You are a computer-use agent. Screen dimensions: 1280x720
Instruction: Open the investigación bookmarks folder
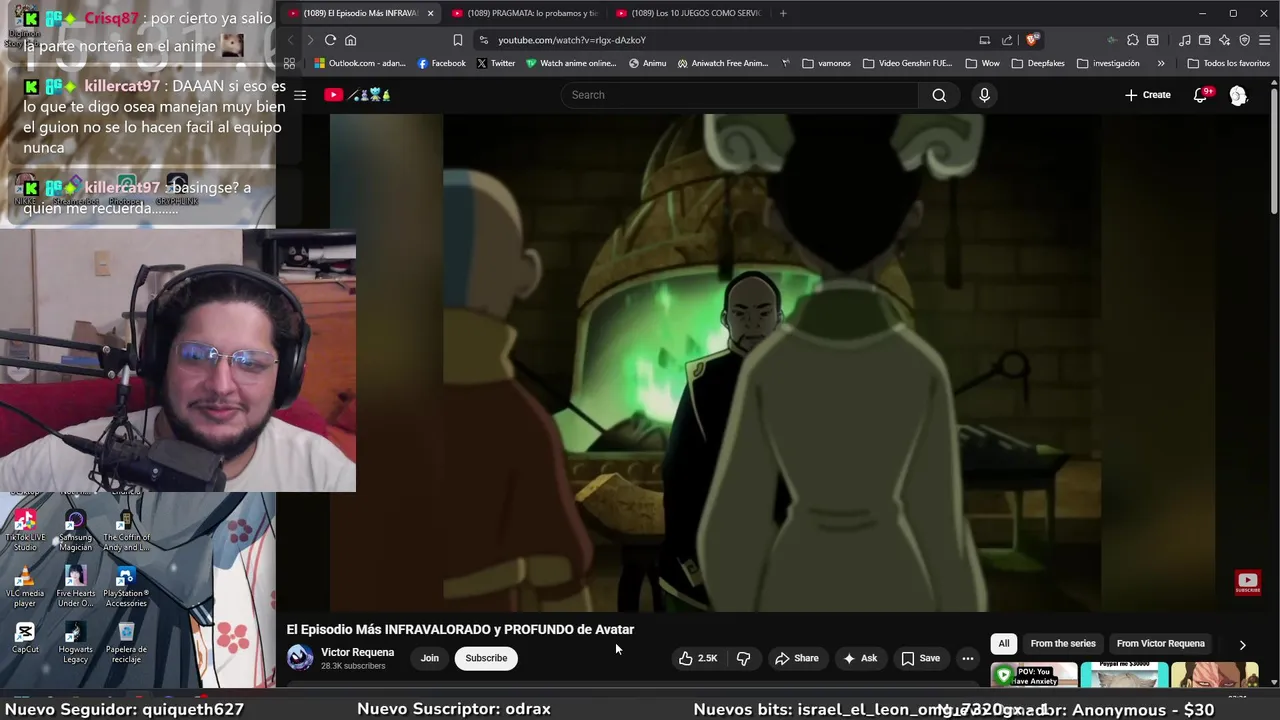pos(1108,63)
